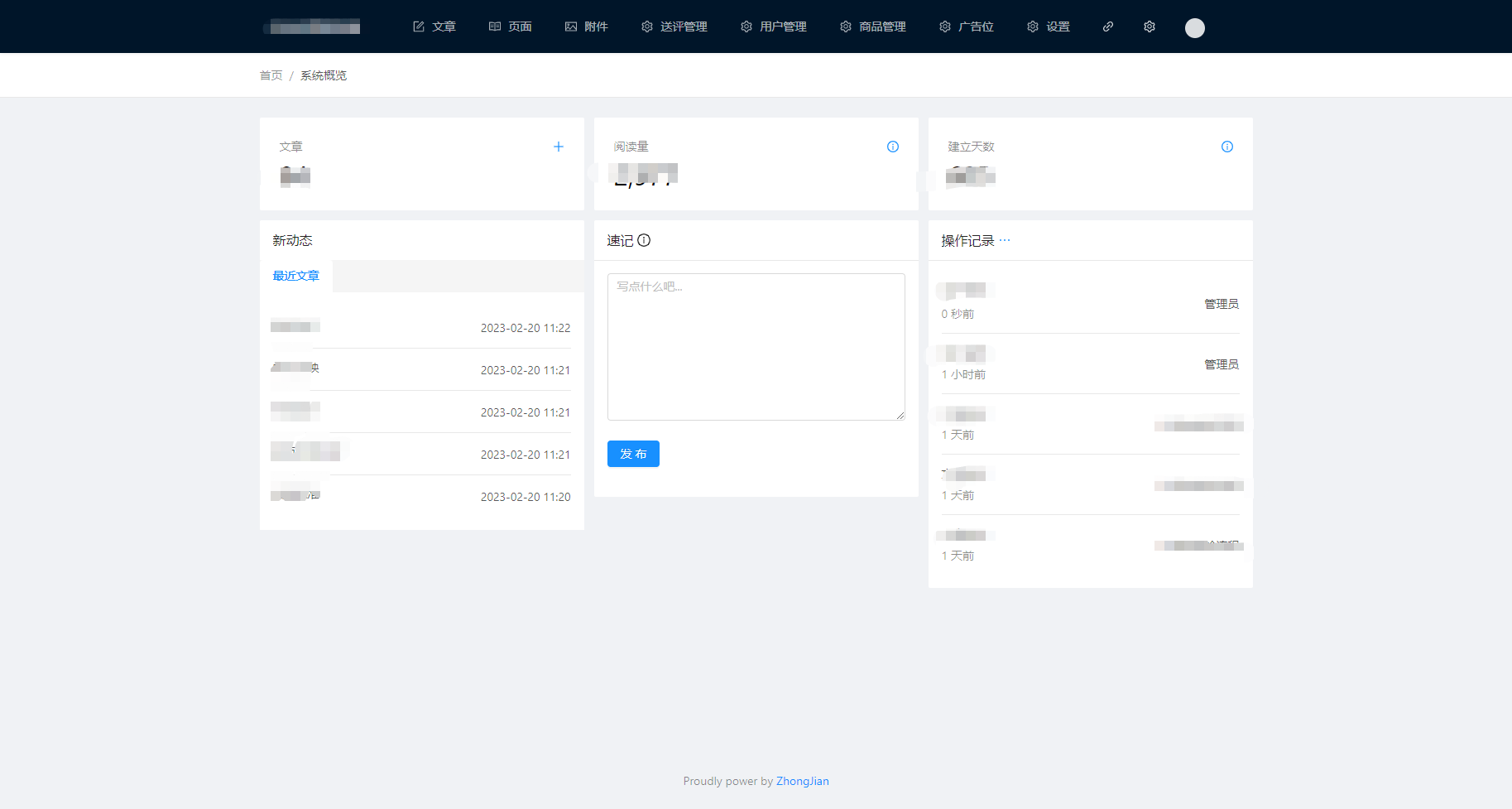This screenshot has width=1512, height=809.
Task: Click the picture icon beside 附件 in the nav
Action: (x=571, y=26)
